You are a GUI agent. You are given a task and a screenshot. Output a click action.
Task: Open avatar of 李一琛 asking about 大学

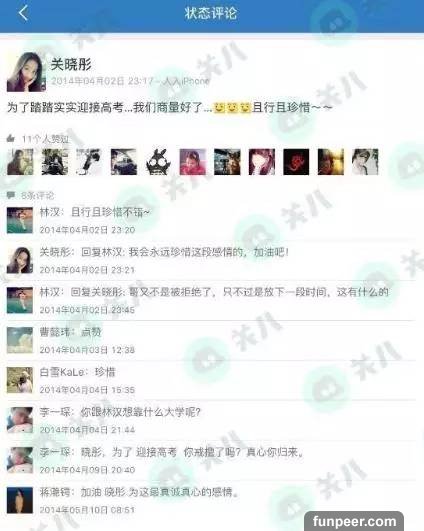tap(20, 420)
